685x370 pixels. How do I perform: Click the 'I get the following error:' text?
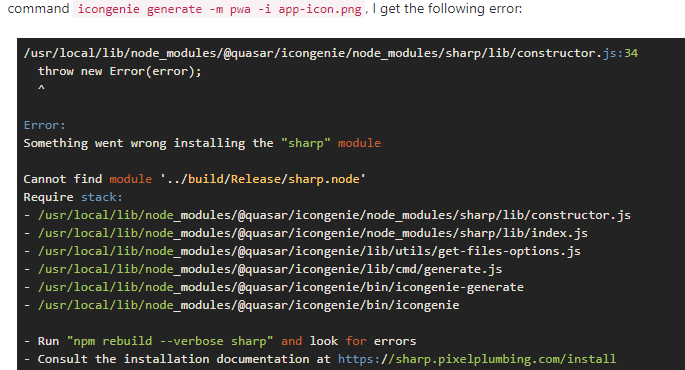tap(447, 9)
